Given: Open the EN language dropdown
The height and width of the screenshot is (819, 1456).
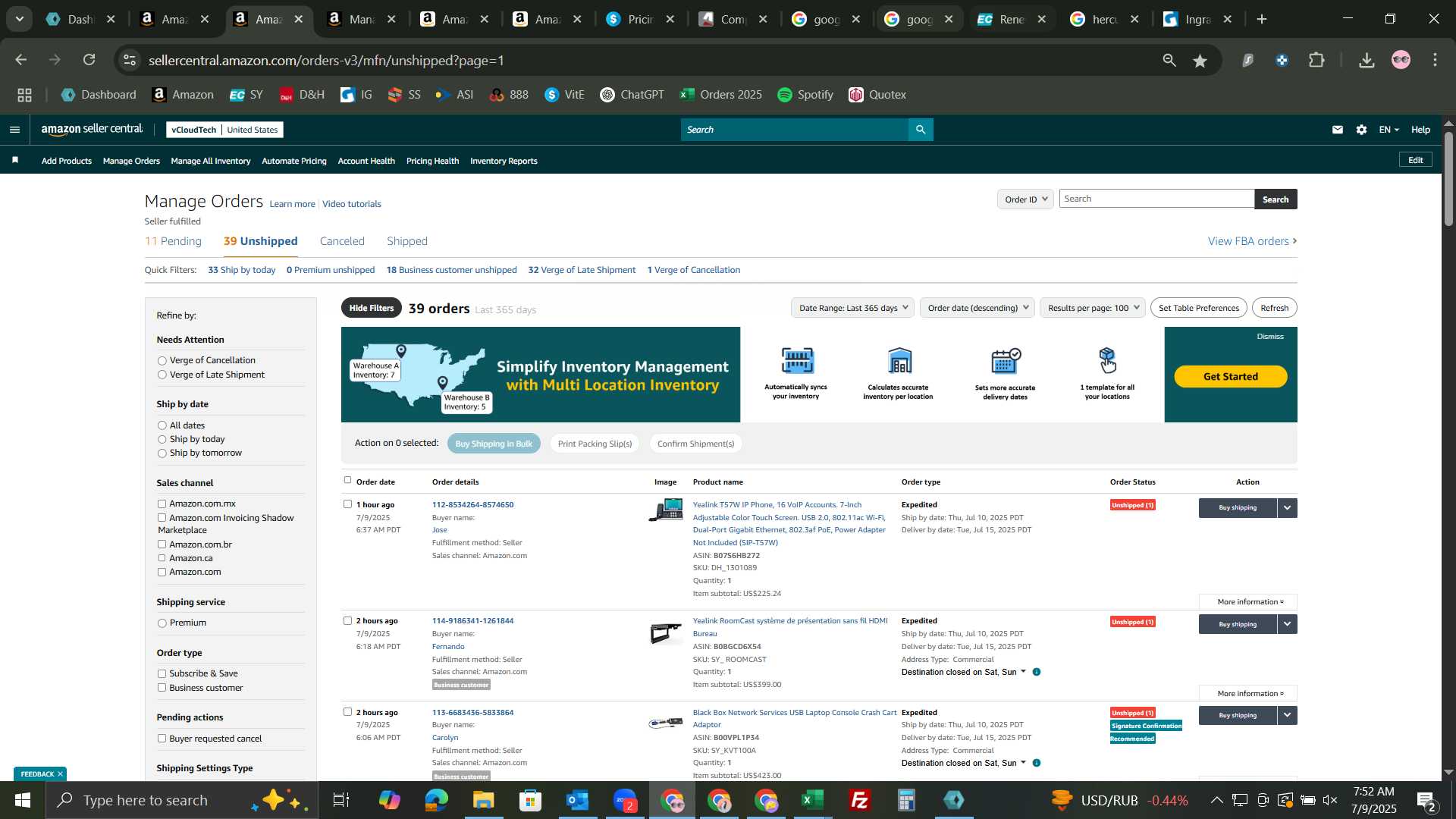Looking at the screenshot, I should pyautogui.click(x=1389, y=130).
